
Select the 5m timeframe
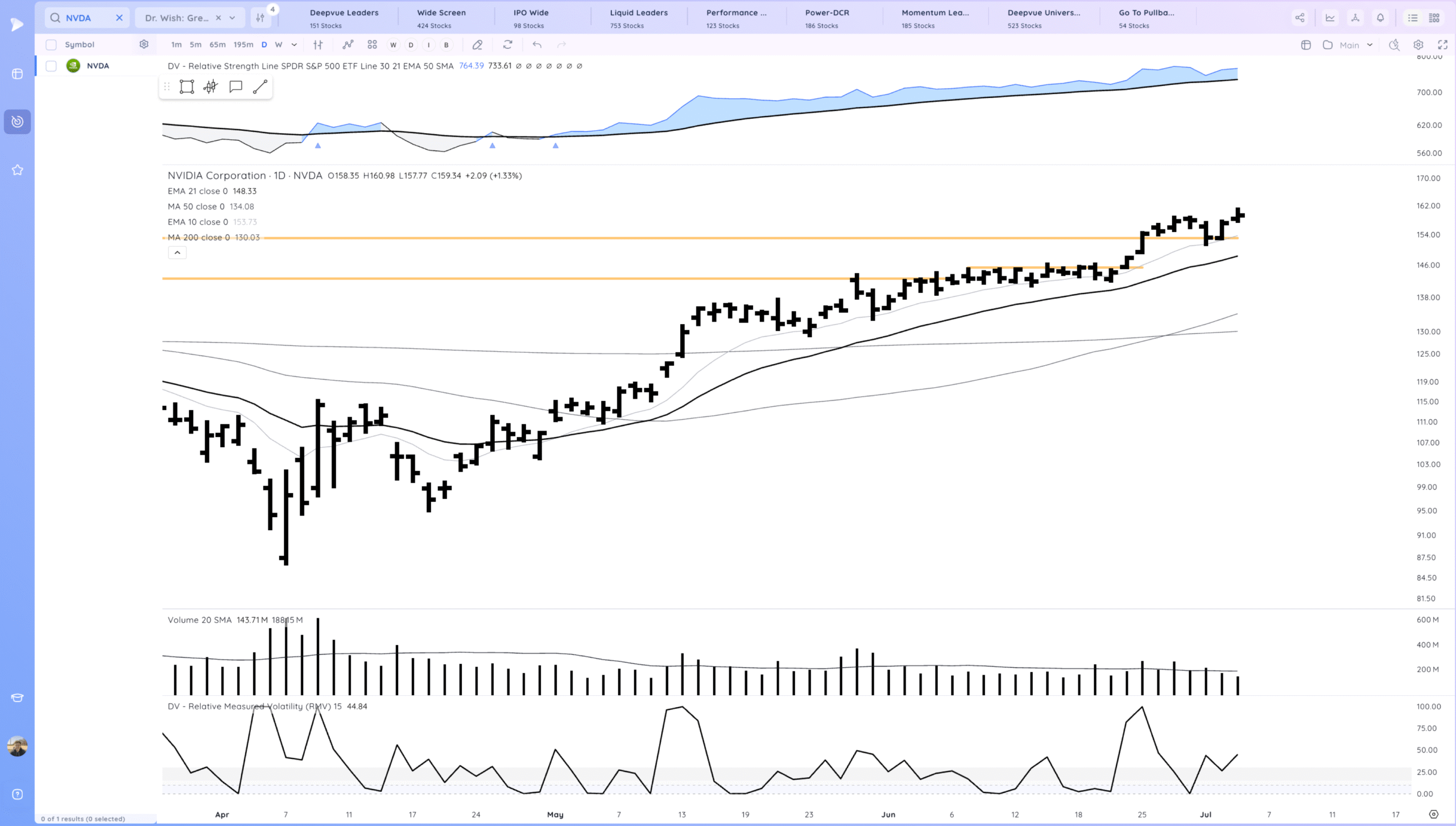coord(196,45)
